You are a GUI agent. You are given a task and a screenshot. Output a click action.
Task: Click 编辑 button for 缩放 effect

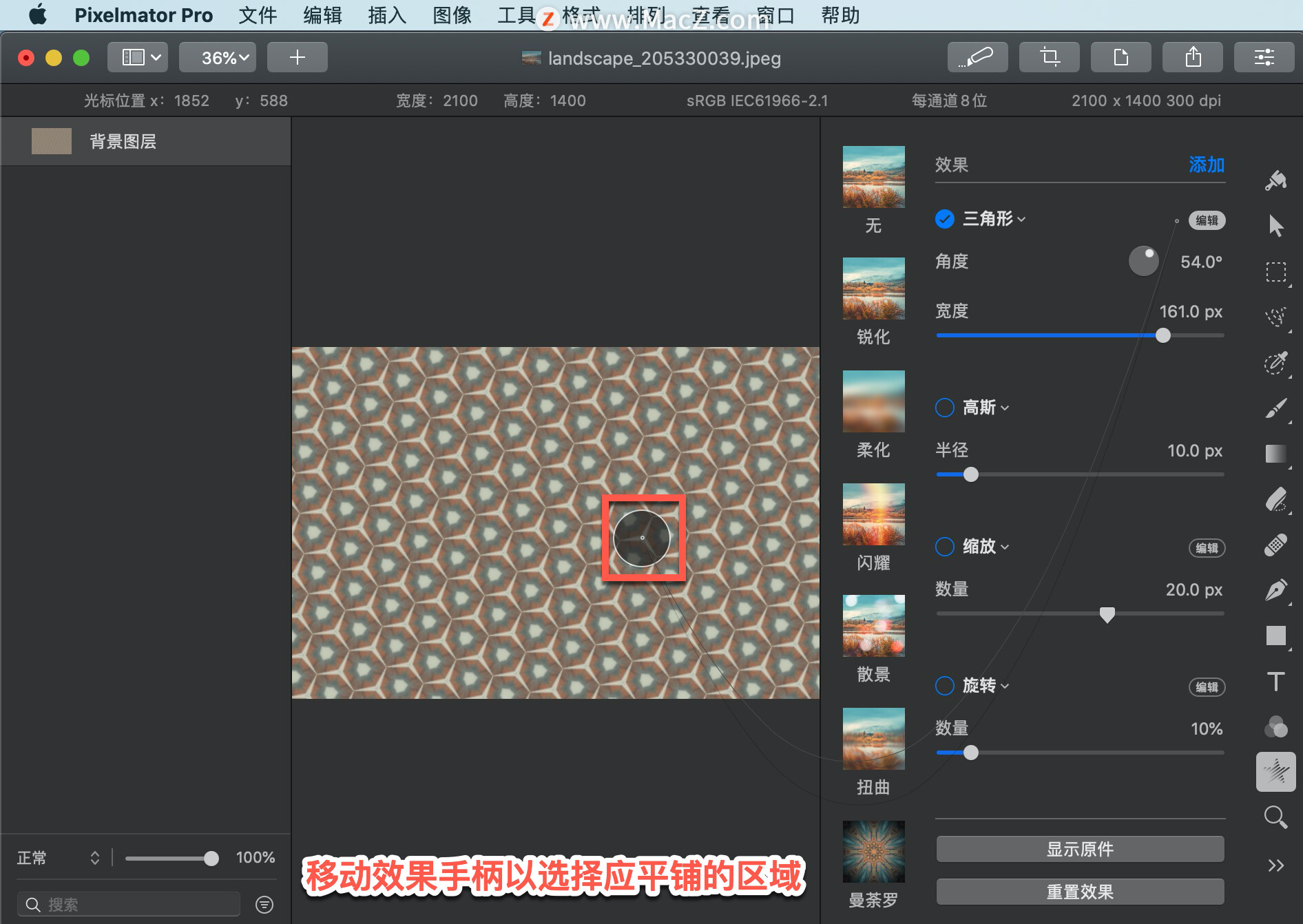1207,548
